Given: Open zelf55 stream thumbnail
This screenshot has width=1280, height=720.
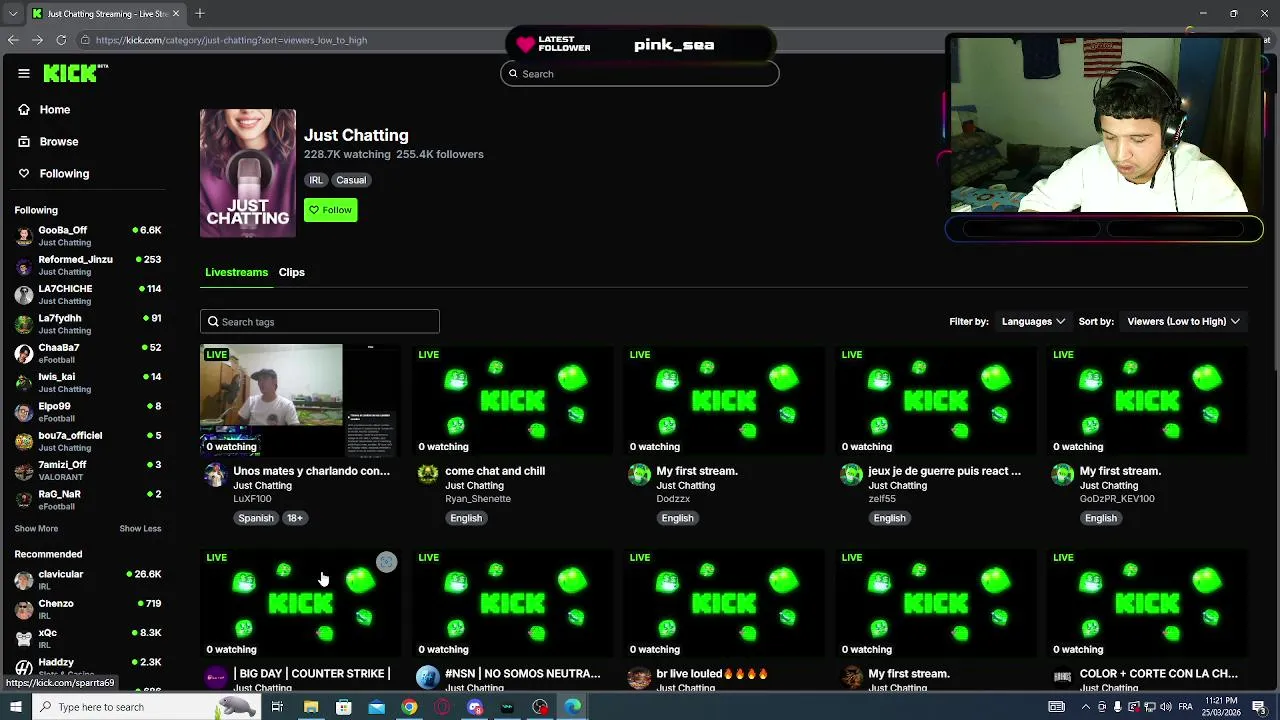Looking at the screenshot, I should tap(936, 400).
